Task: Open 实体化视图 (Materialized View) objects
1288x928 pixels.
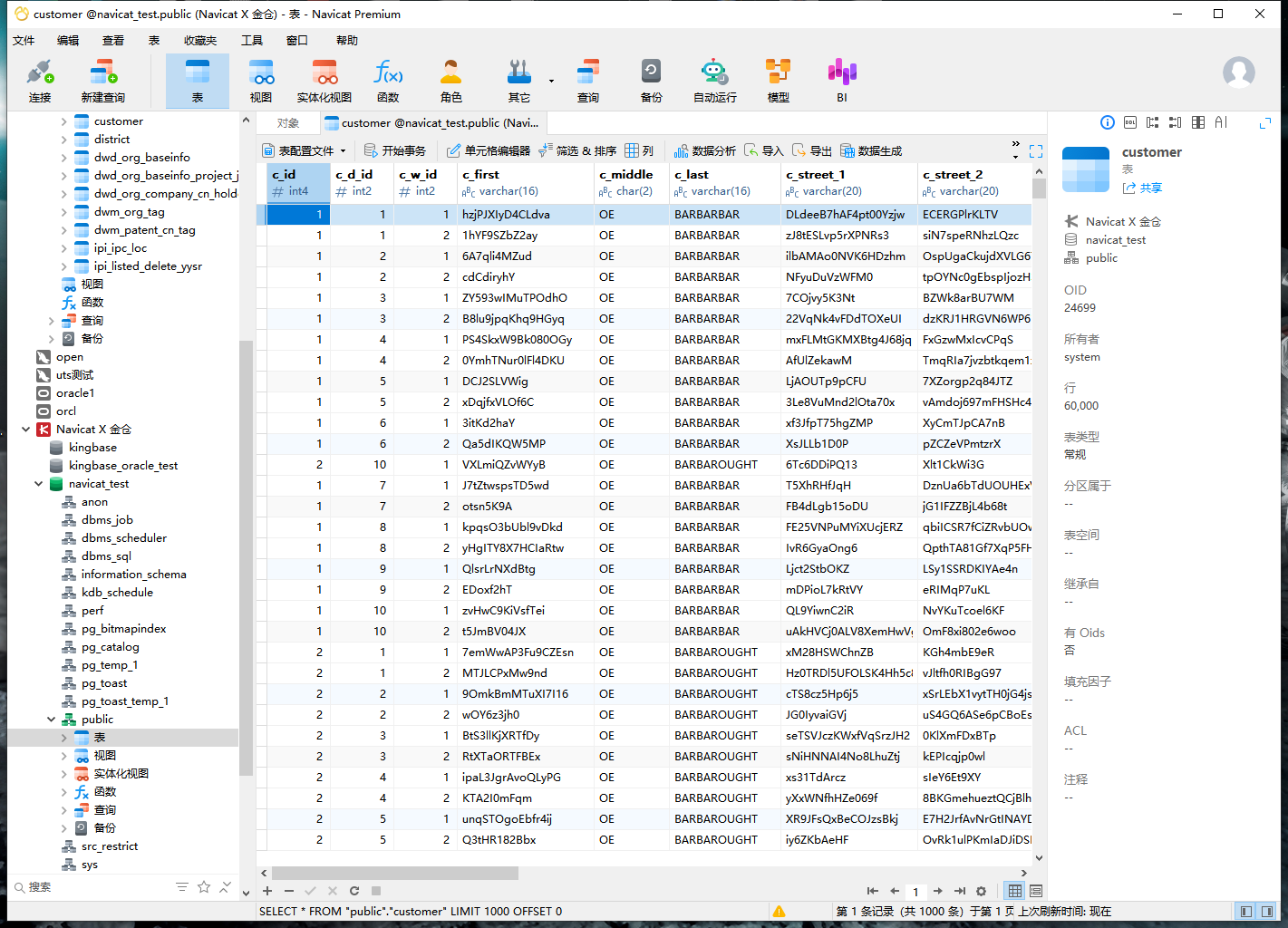Action: 324,81
